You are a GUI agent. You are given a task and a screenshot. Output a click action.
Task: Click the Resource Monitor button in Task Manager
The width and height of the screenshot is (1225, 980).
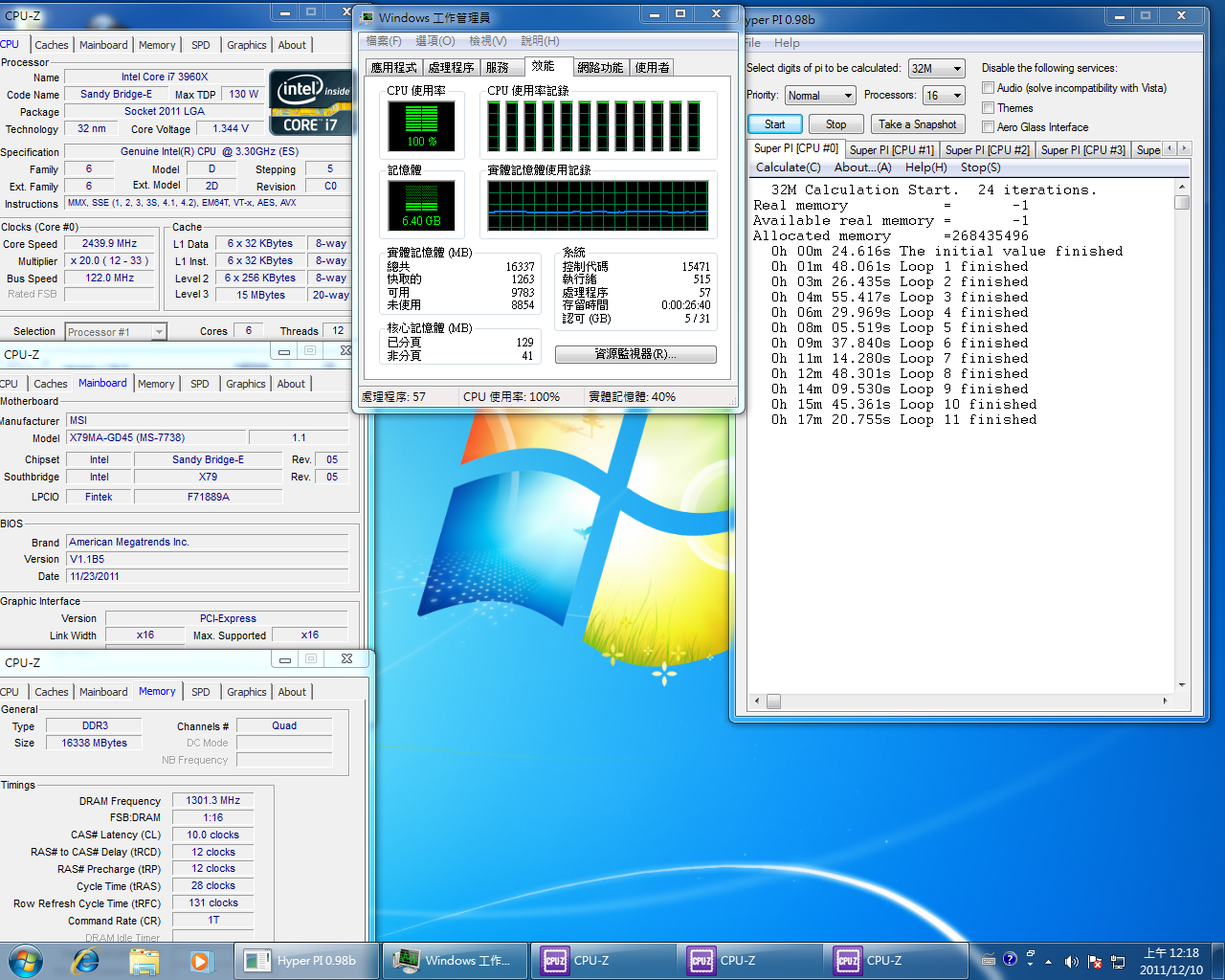[635, 354]
